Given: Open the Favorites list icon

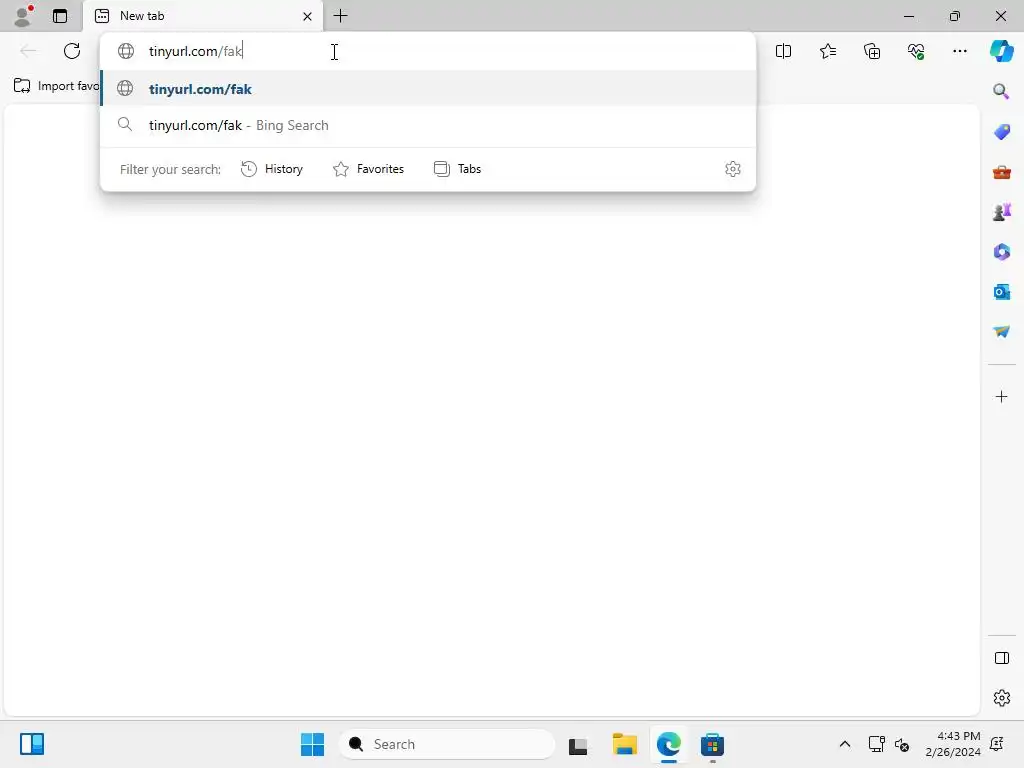Looking at the screenshot, I should 827,51.
